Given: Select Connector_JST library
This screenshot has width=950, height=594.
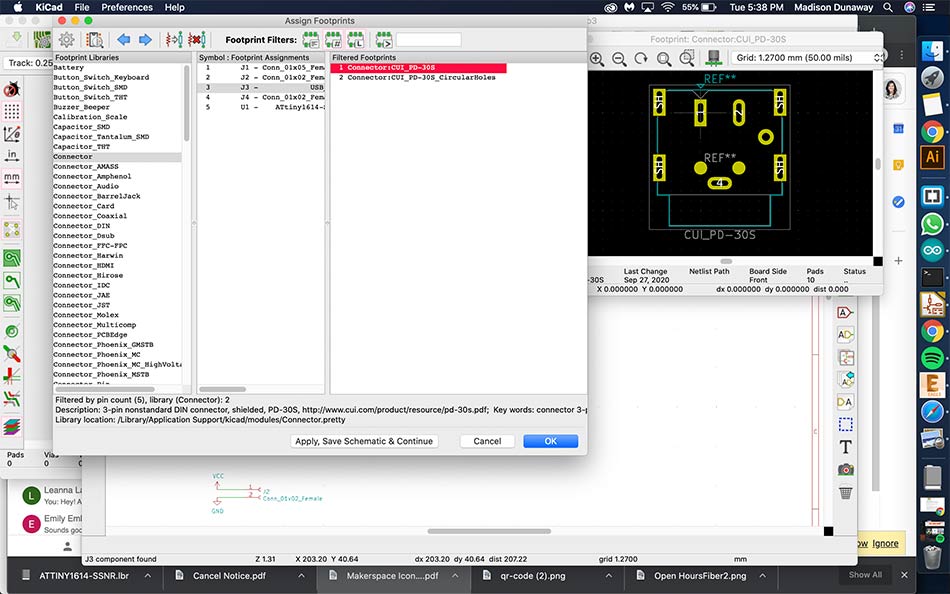Looking at the screenshot, I should tap(117, 305).
